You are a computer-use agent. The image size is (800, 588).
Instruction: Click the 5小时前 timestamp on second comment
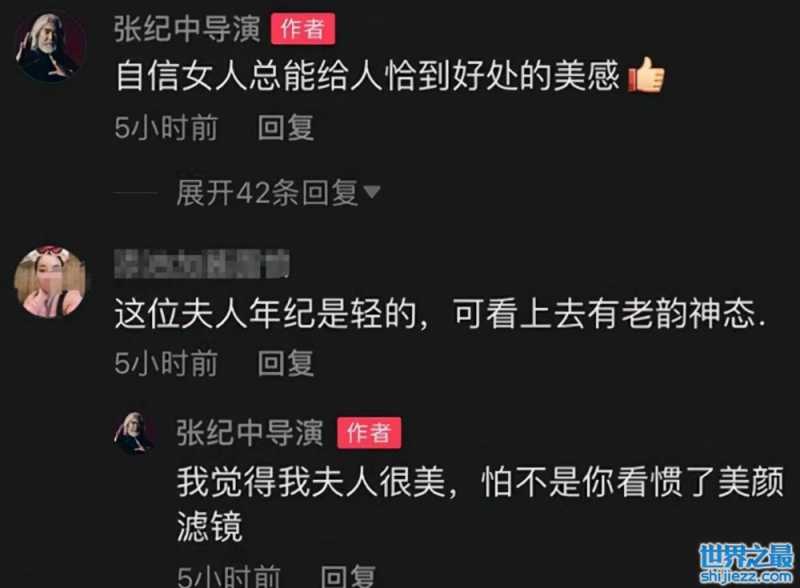(166, 363)
